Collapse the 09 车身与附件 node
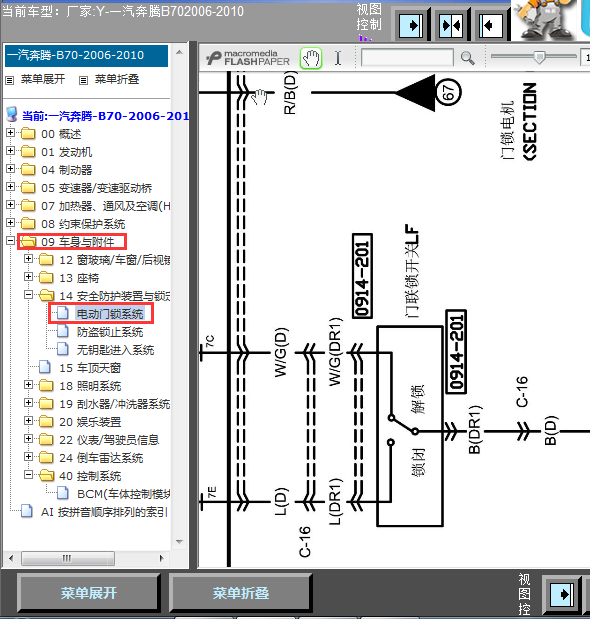Image resolution: width=590 pixels, height=619 pixels. point(11,240)
